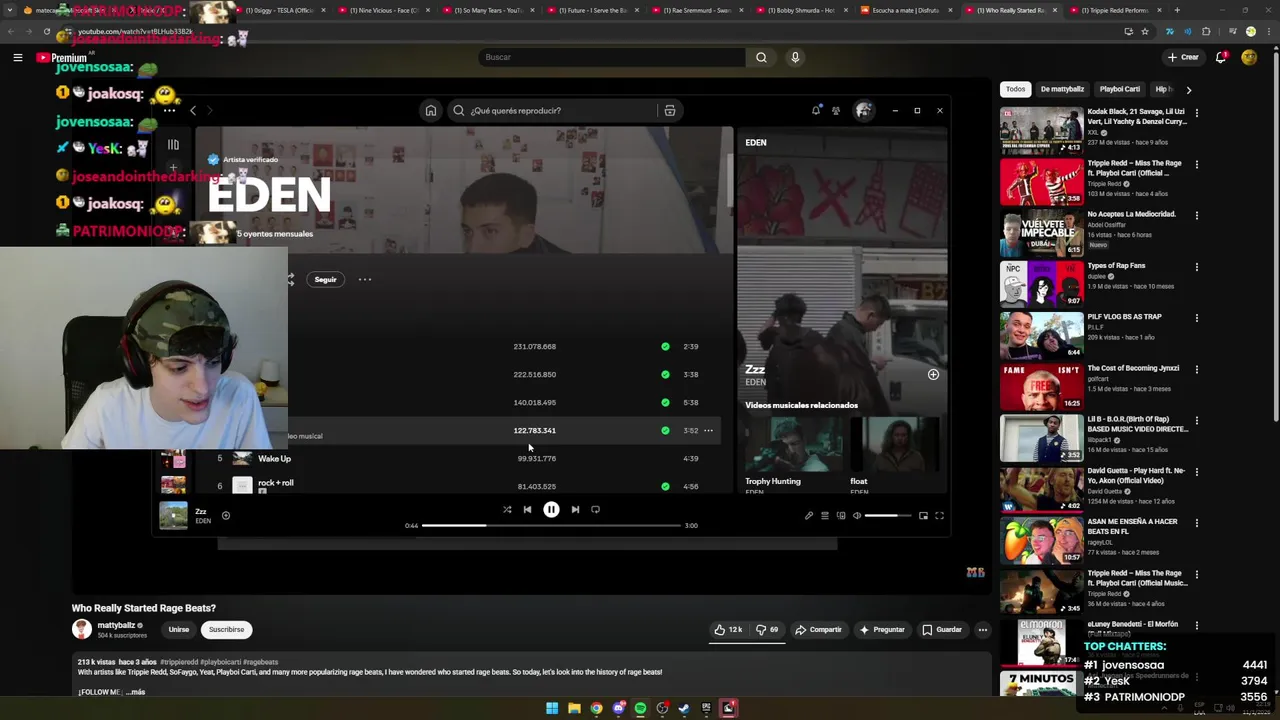
Task: Open Spotify three-dot menu at top left
Action: (169, 111)
